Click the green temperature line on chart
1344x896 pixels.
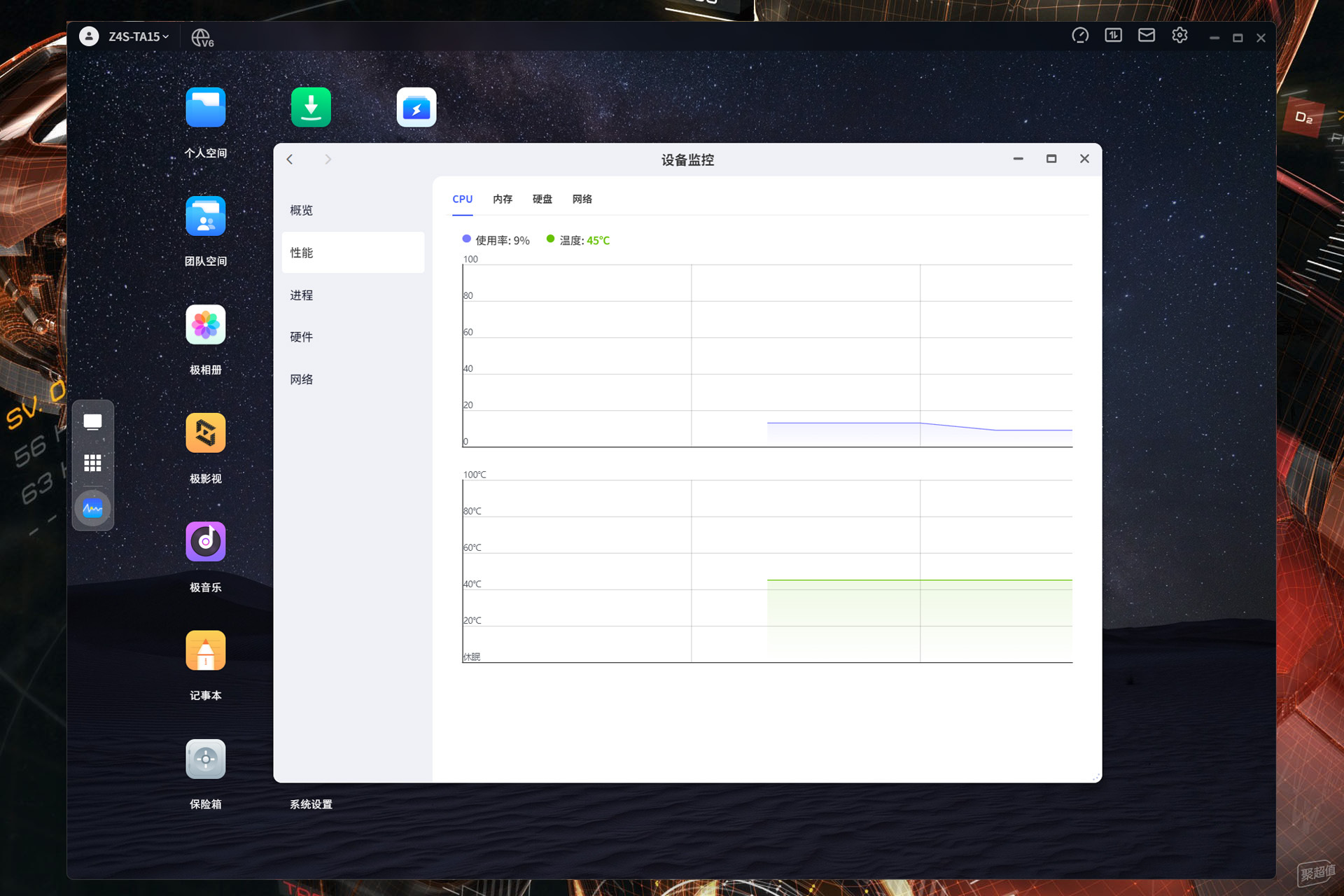pyautogui.click(x=919, y=580)
